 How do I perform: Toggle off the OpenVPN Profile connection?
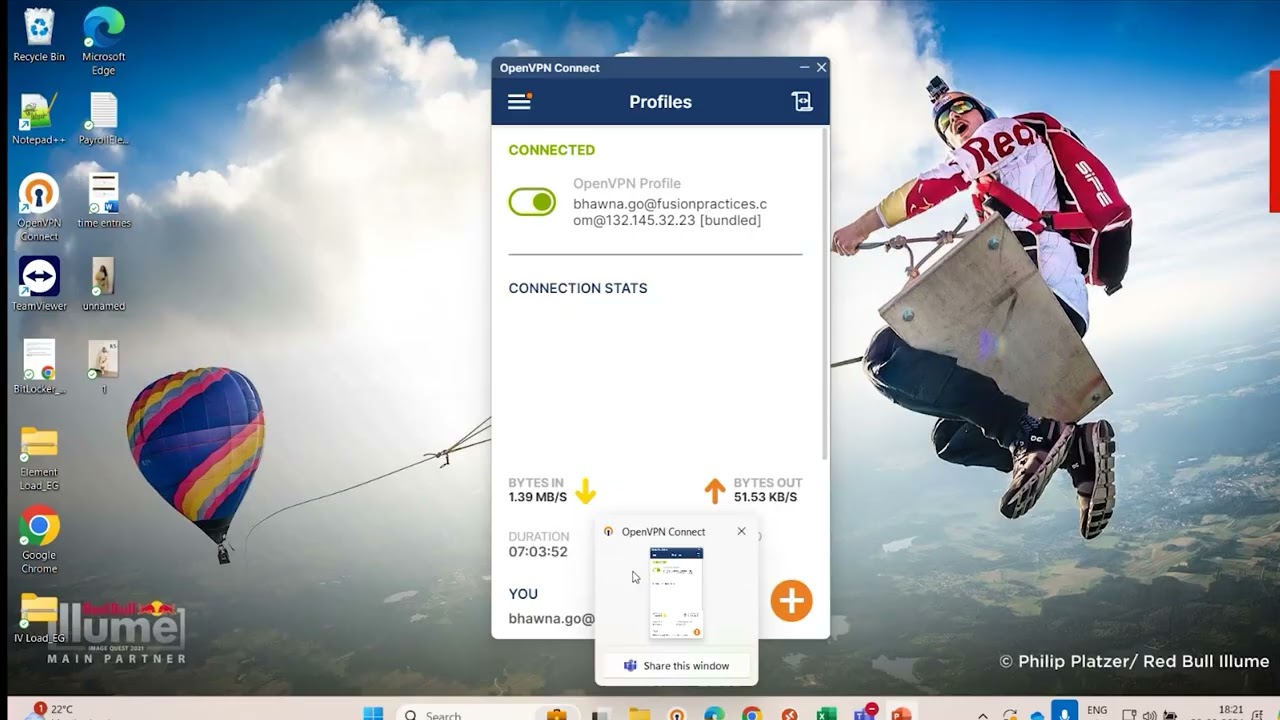(x=532, y=202)
